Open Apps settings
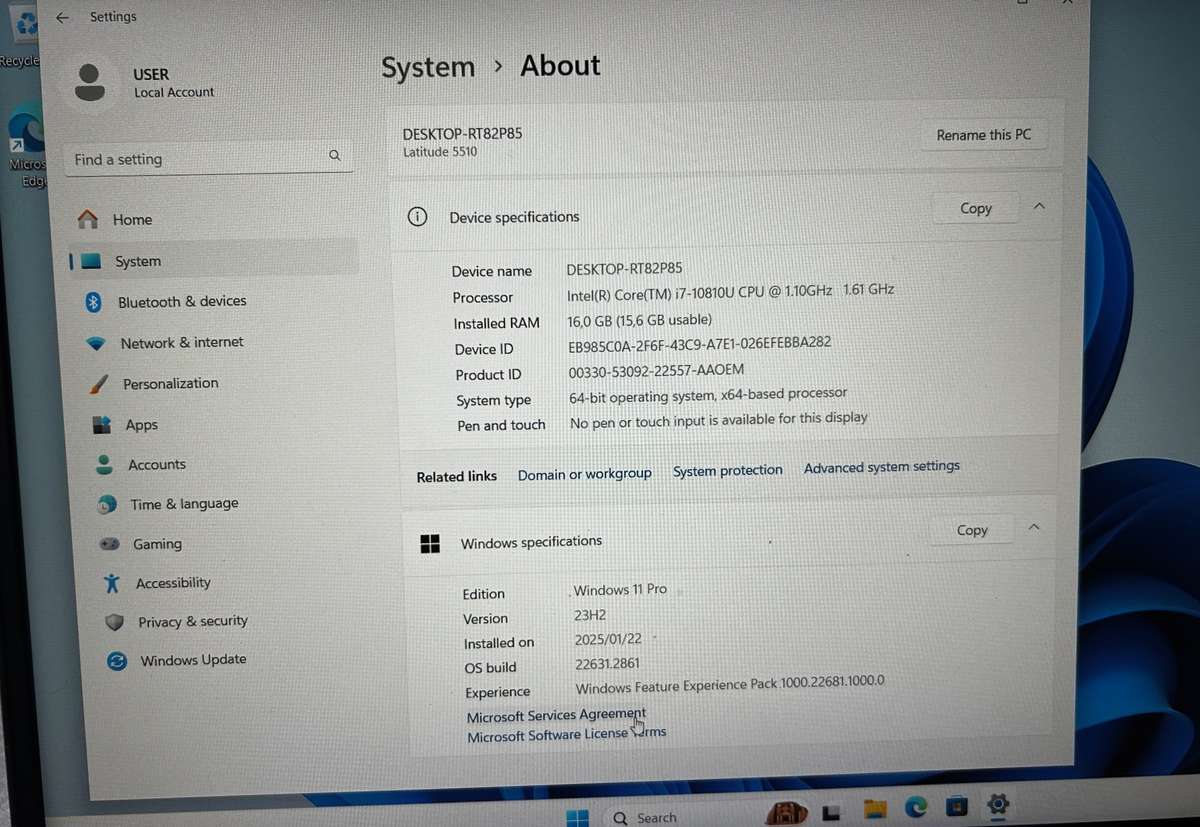The width and height of the screenshot is (1200, 827). click(x=141, y=424)
